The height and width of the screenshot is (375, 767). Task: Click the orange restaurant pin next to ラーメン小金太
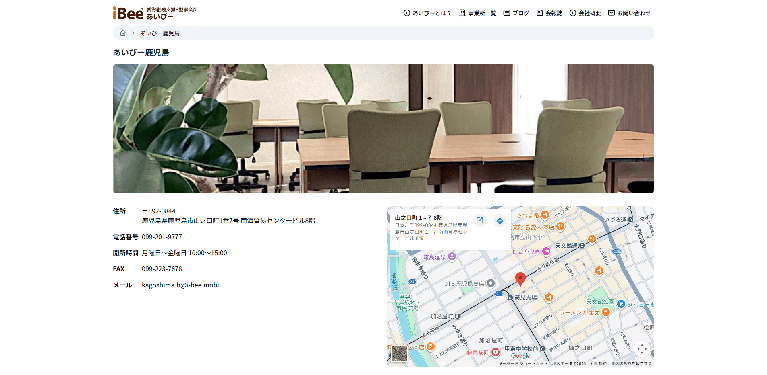tap(607, 311)
